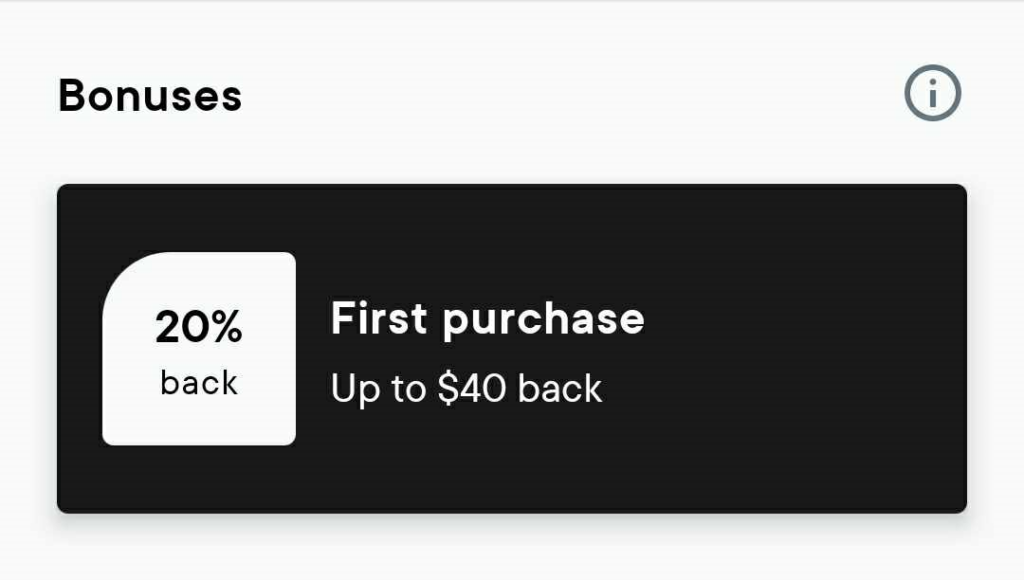Viewport: 1024px width, 580px height.
Task: Open the First purchase bonus card
Action: tap(512, 349)
